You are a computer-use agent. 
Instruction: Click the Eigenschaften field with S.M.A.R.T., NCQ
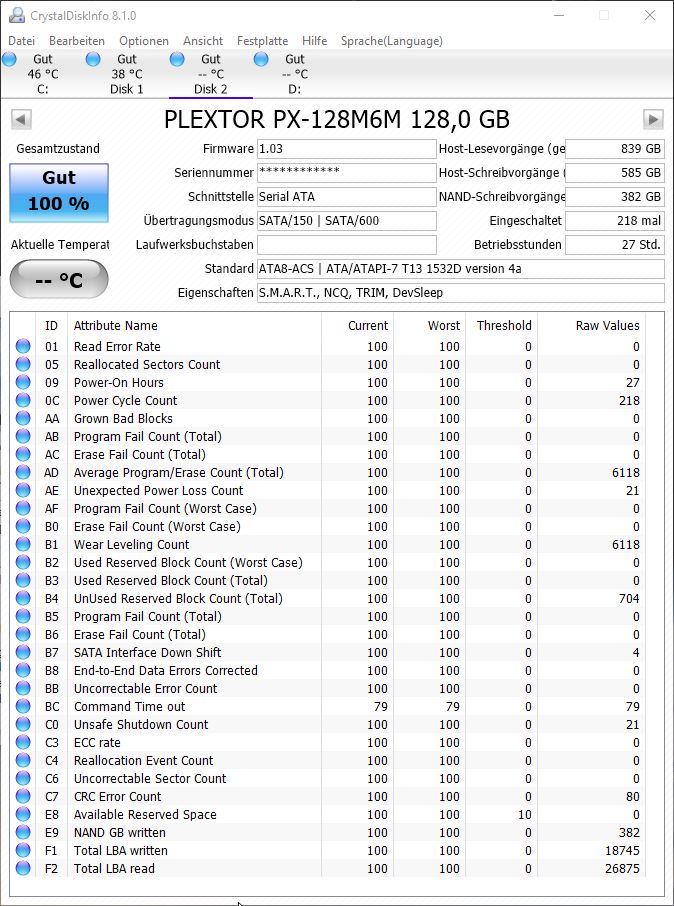[460, 292]
